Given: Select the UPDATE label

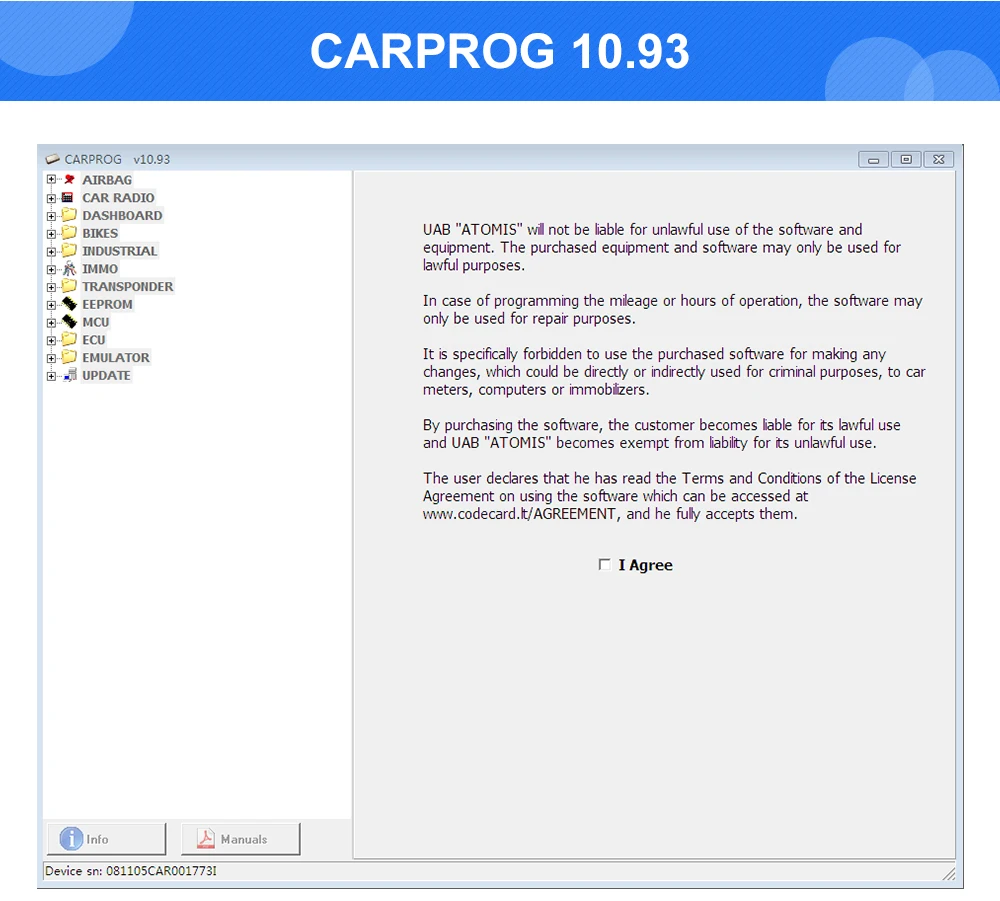Looking at the screenshot, I should (x=107, y=376).
